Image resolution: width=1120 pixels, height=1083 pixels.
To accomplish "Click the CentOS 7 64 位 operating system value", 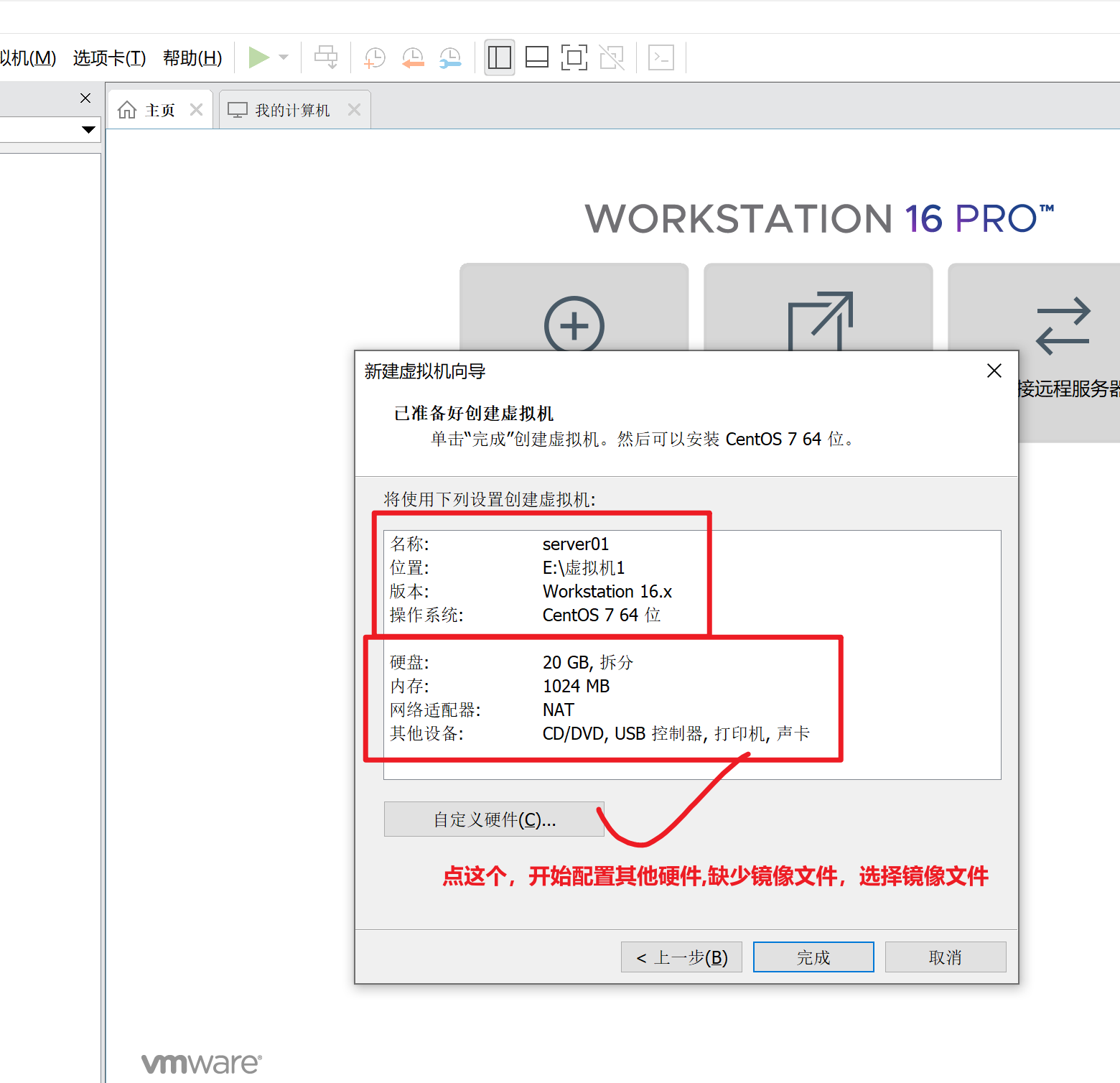I will click(602, 615).
